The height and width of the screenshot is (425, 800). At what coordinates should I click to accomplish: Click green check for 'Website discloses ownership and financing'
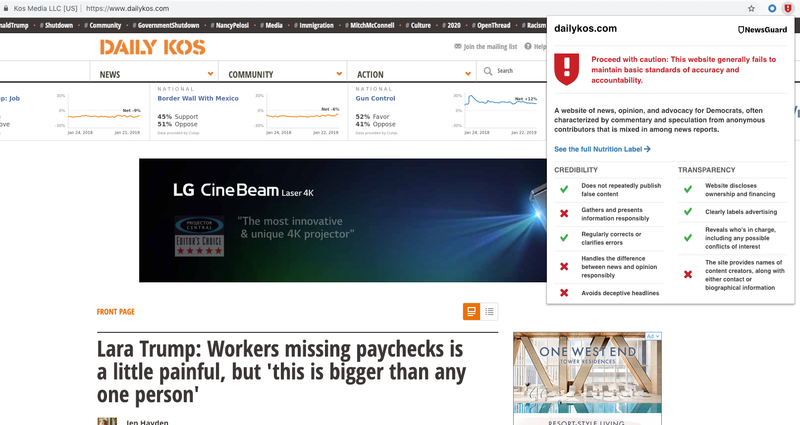(688, 189)
